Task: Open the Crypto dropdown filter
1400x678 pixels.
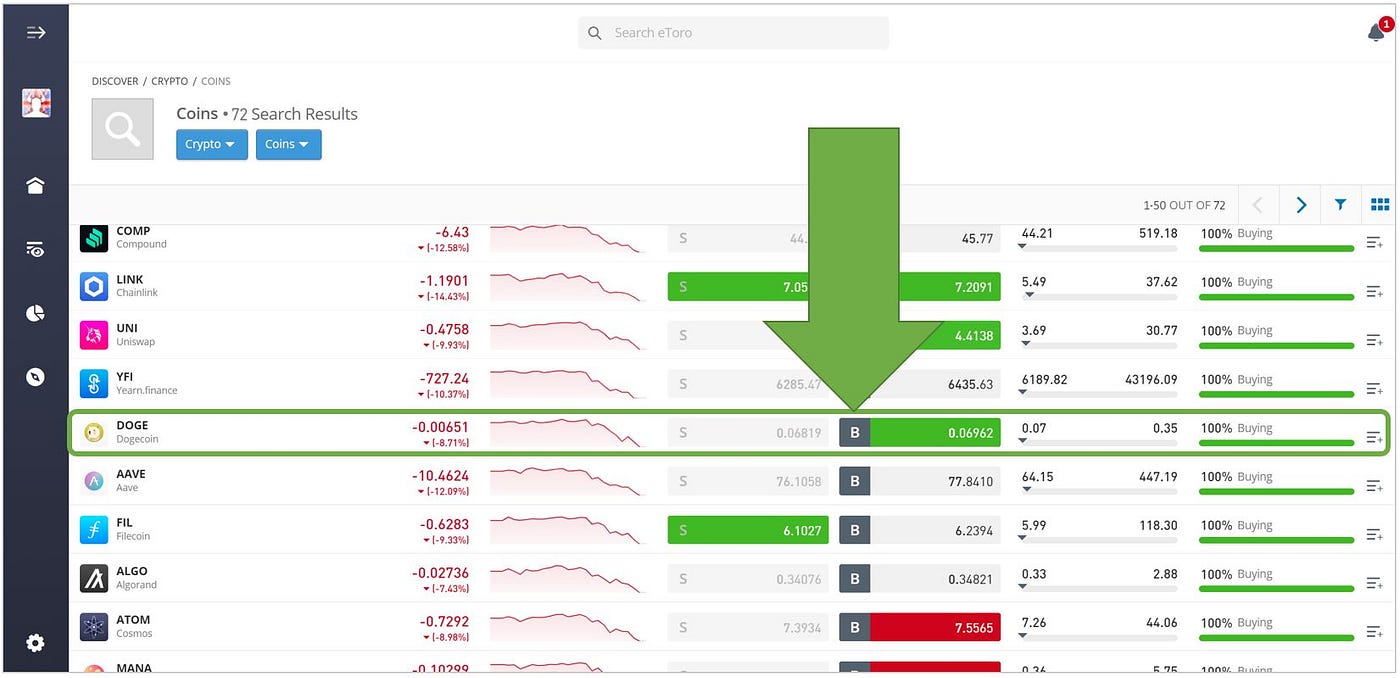Action: [212, 144]
